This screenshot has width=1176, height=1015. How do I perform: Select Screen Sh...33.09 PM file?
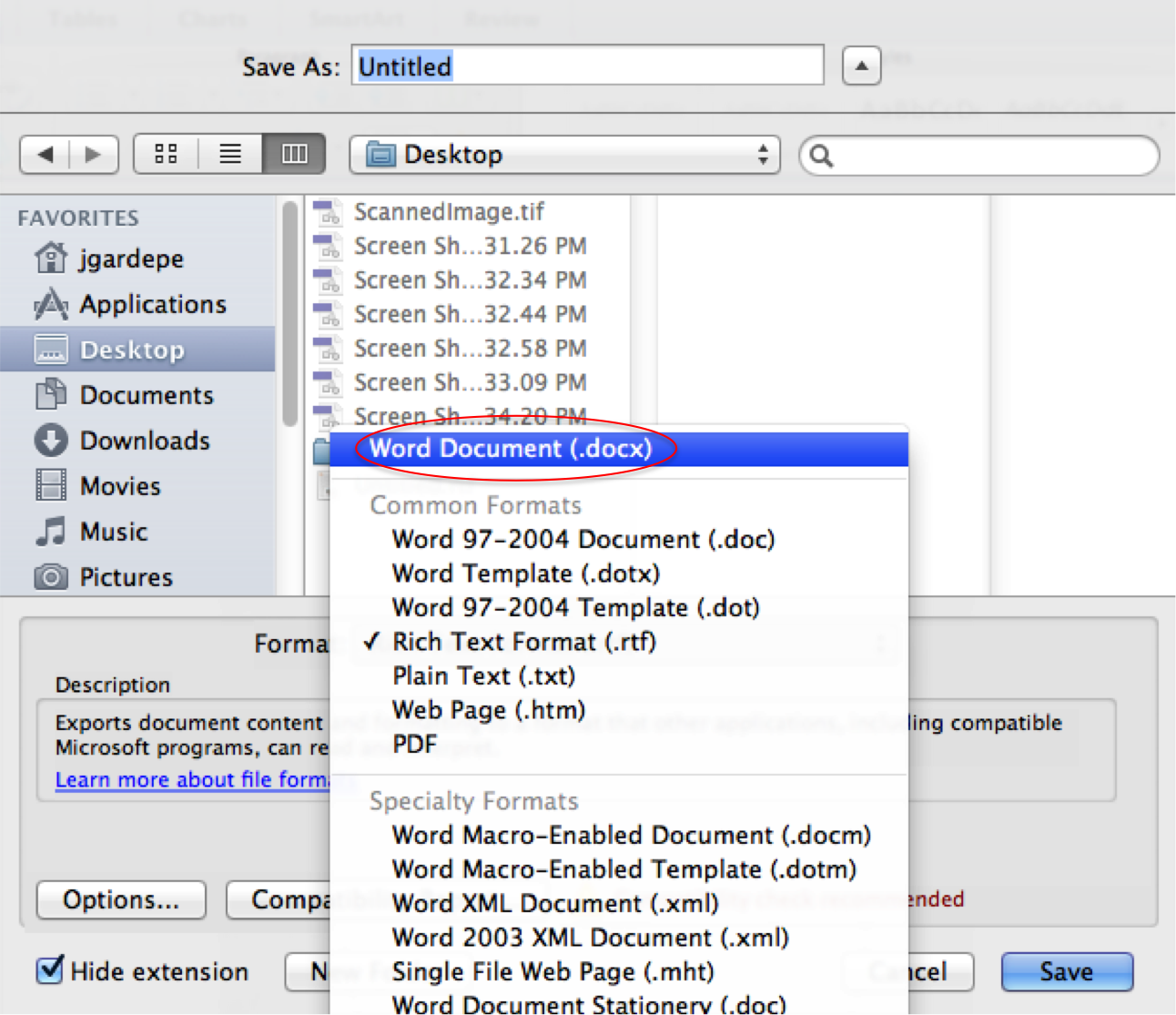pyautogui.click(x=468, y=382)
